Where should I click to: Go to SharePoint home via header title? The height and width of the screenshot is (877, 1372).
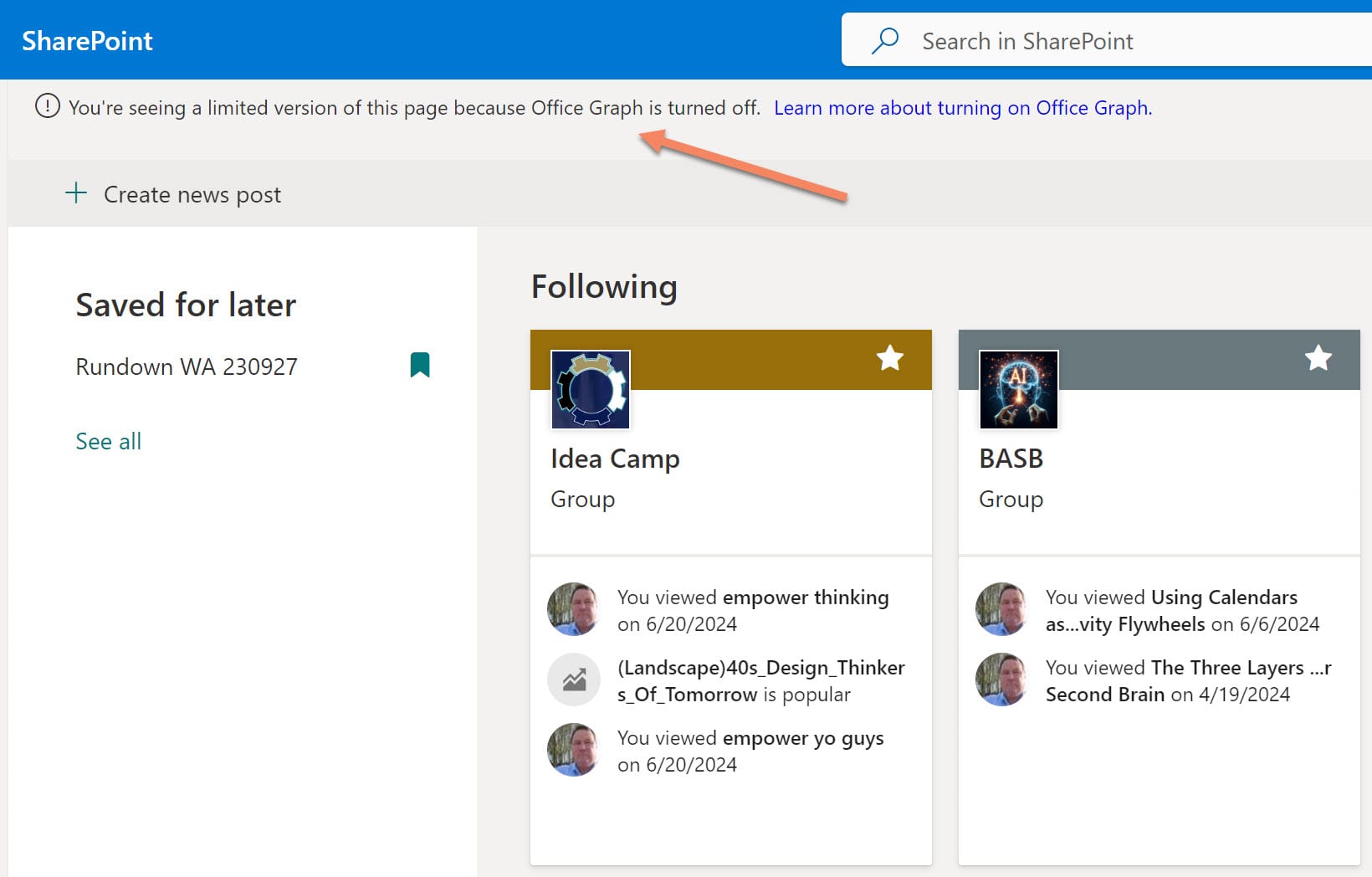(x=87, y=40)
